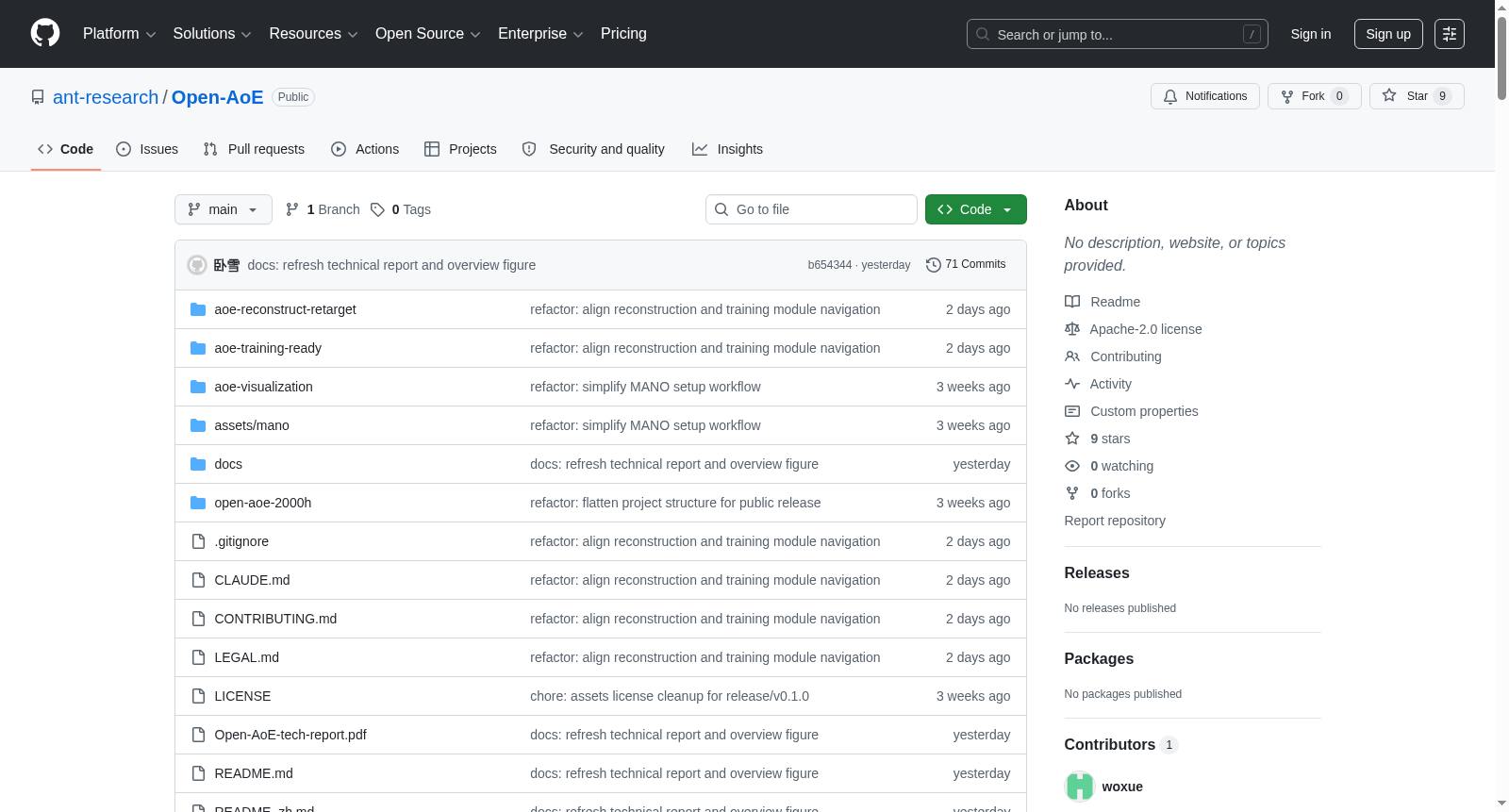Select the Code repository tab
The height and width of the screenshot is (812, 1509).
(66, 149)
